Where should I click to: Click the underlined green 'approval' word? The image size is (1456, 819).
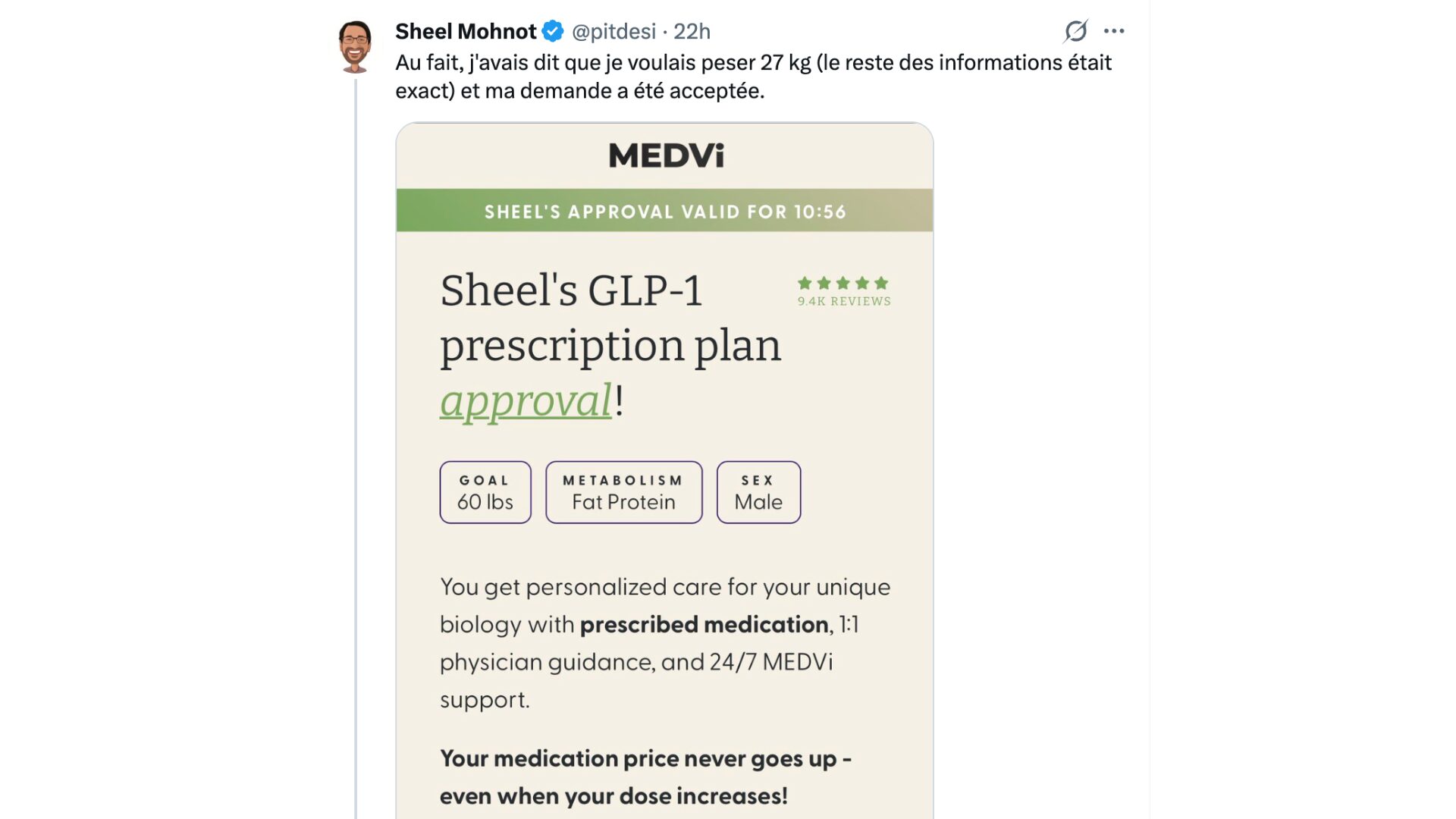[x=526, y=400]
